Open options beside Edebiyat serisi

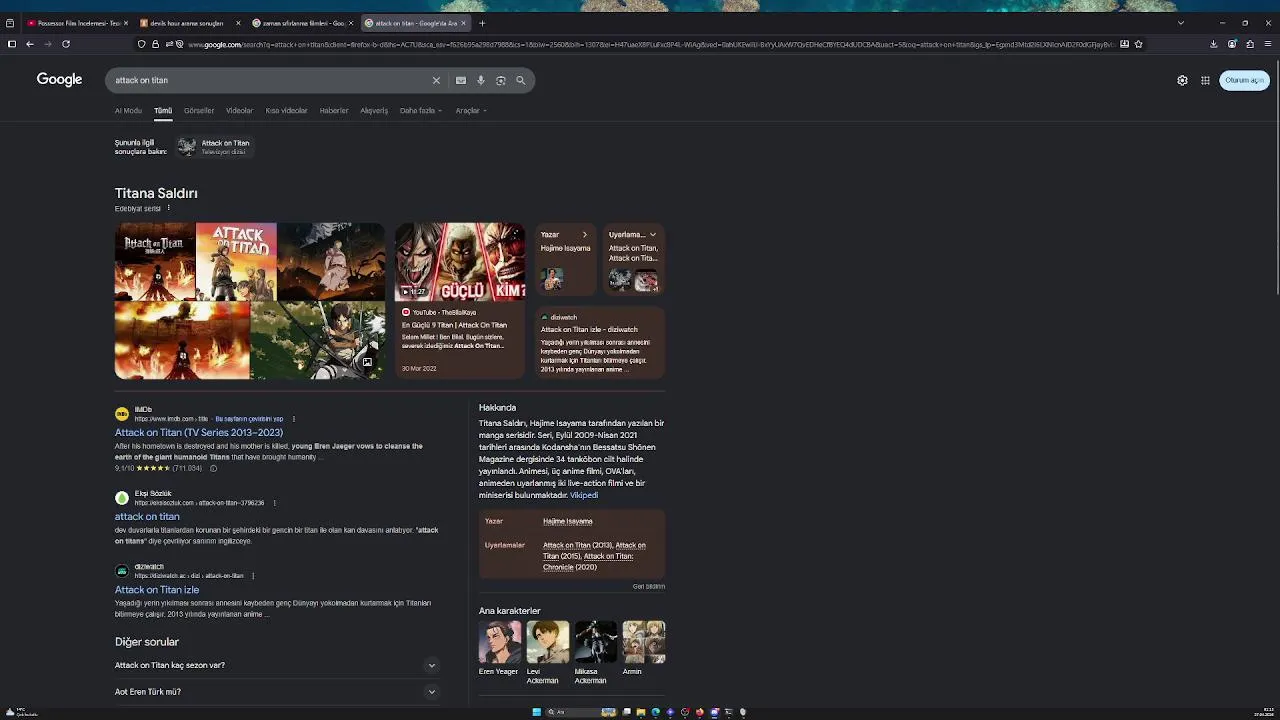click(168, 208)
